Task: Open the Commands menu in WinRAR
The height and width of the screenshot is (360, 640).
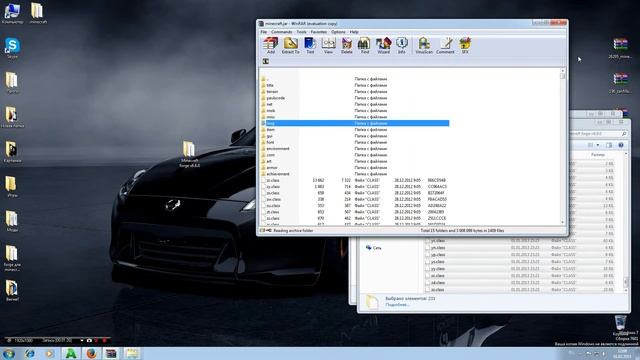Action: click(x=282, y=32)
